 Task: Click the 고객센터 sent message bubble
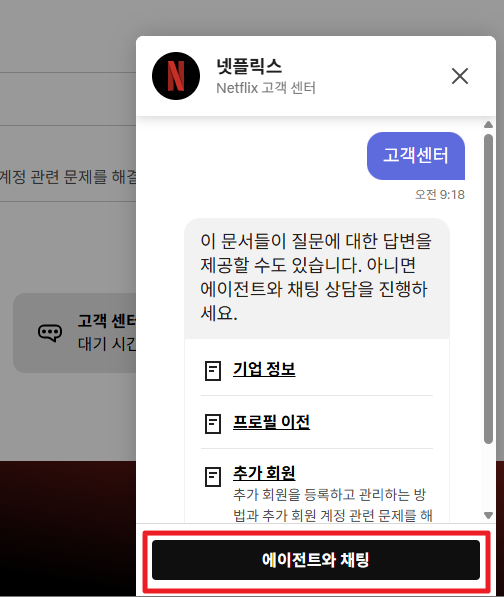click(416, 156)
